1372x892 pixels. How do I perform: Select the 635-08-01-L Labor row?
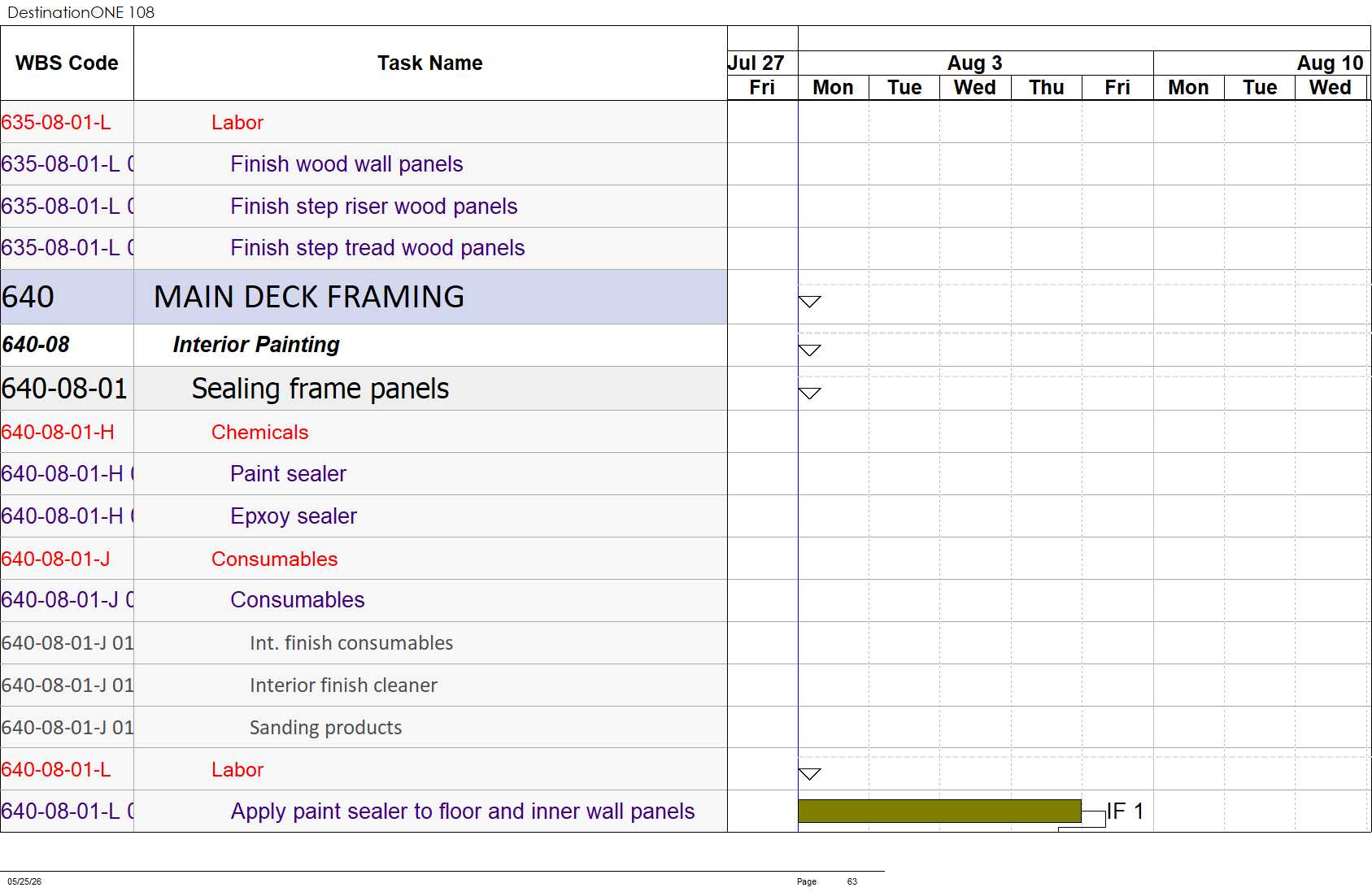click(364, 122)
